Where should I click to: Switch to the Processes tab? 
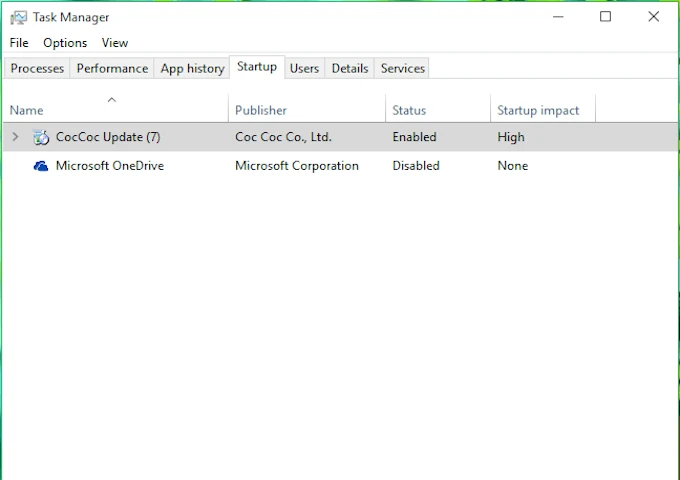[x=37, y=69]
